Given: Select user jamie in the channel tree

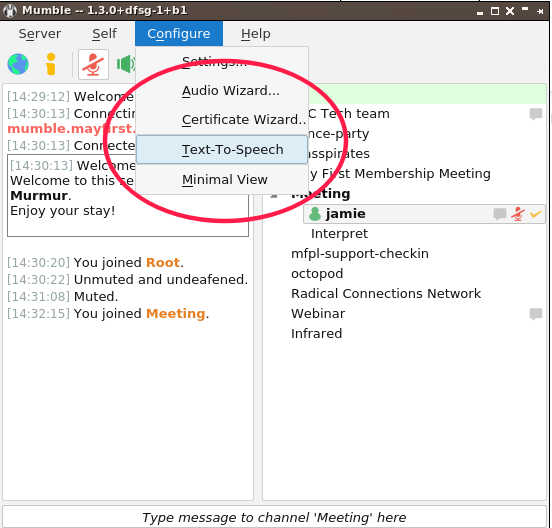Looking at the screenshot, I should tap(424, 214).
